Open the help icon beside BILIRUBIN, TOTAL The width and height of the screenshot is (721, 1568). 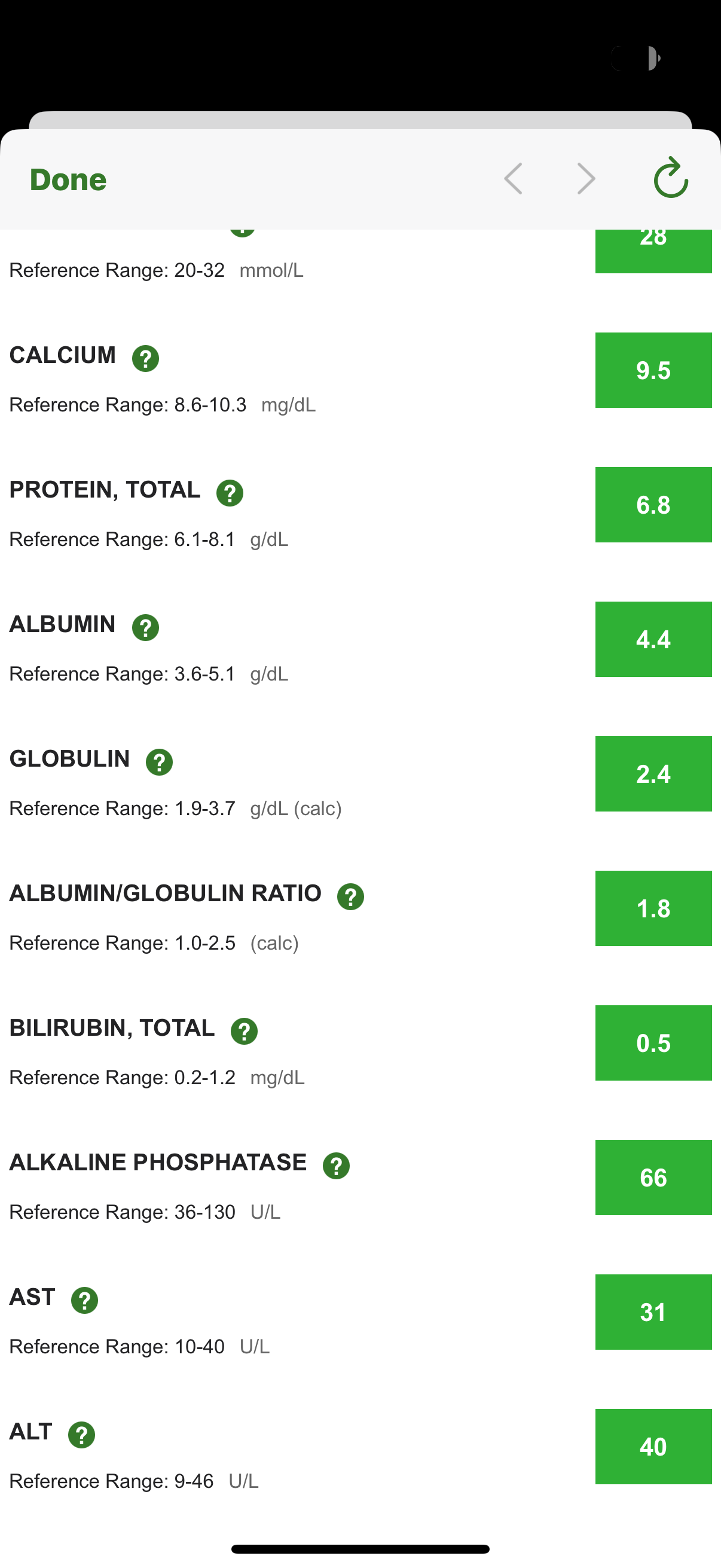(244, 1030)
